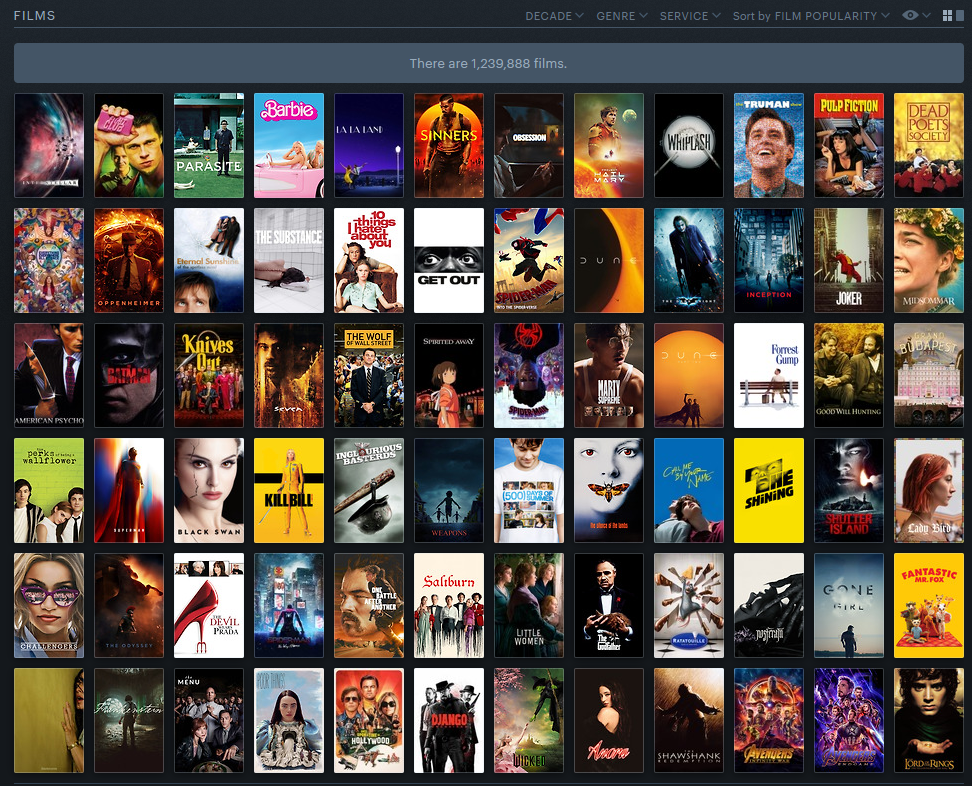
Task: Open The Godfather poster
Action: (x=609, y=606)
